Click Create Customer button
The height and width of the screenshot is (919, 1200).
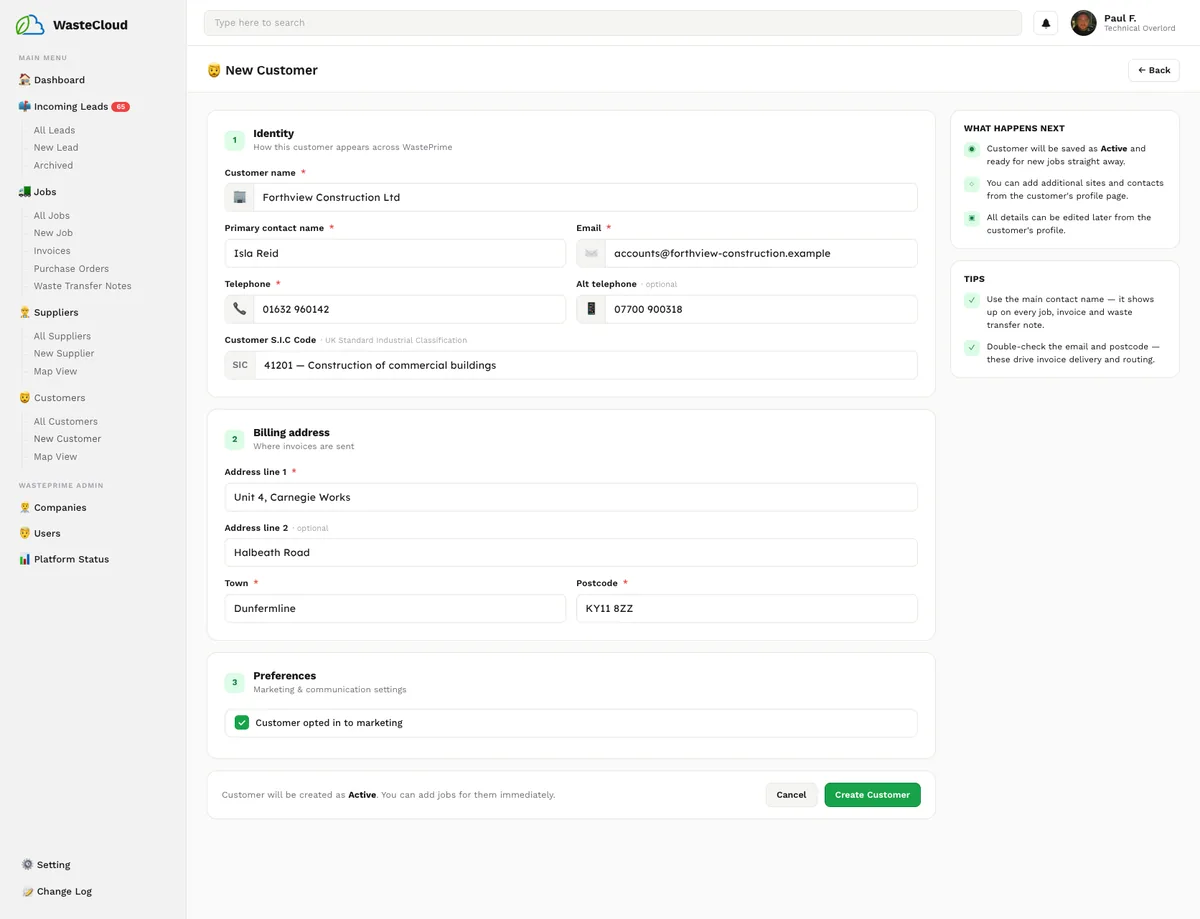[x=872, y=796]
